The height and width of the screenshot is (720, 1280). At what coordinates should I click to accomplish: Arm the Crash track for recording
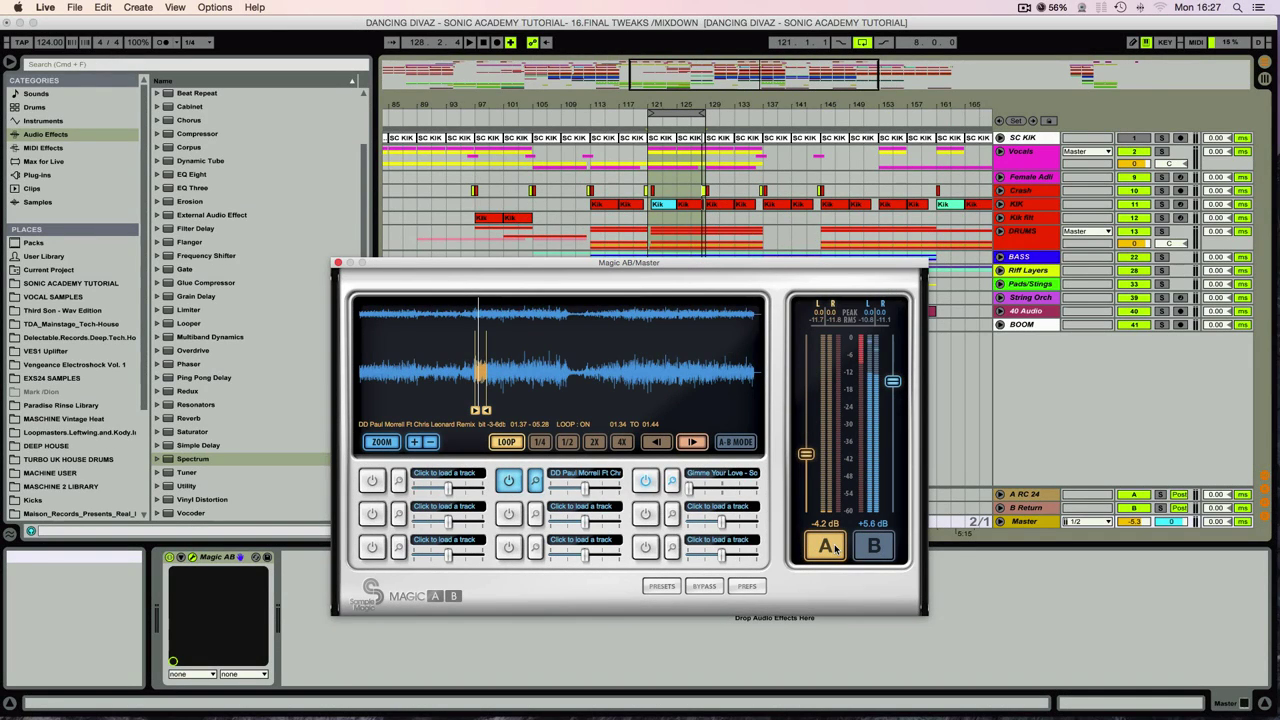click(1180, 190)
